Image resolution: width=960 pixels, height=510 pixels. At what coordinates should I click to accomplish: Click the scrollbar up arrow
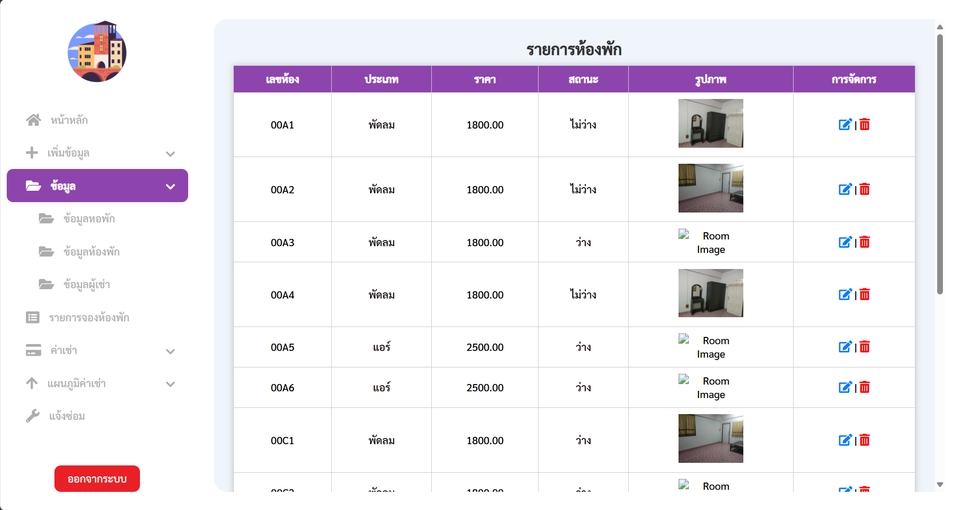tap(940, 27)
